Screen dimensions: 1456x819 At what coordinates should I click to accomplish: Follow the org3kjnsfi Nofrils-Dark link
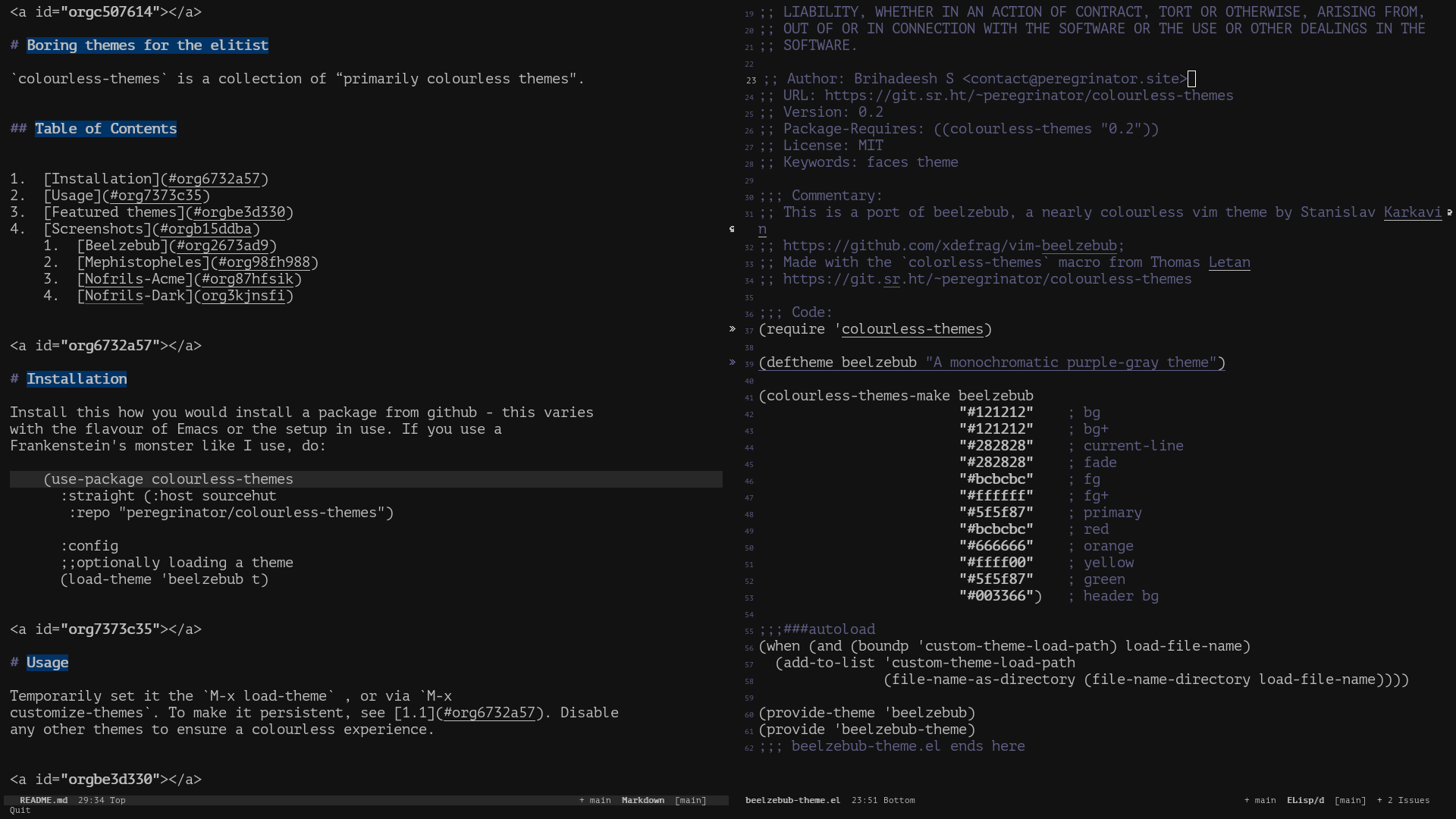click(243, 296)
